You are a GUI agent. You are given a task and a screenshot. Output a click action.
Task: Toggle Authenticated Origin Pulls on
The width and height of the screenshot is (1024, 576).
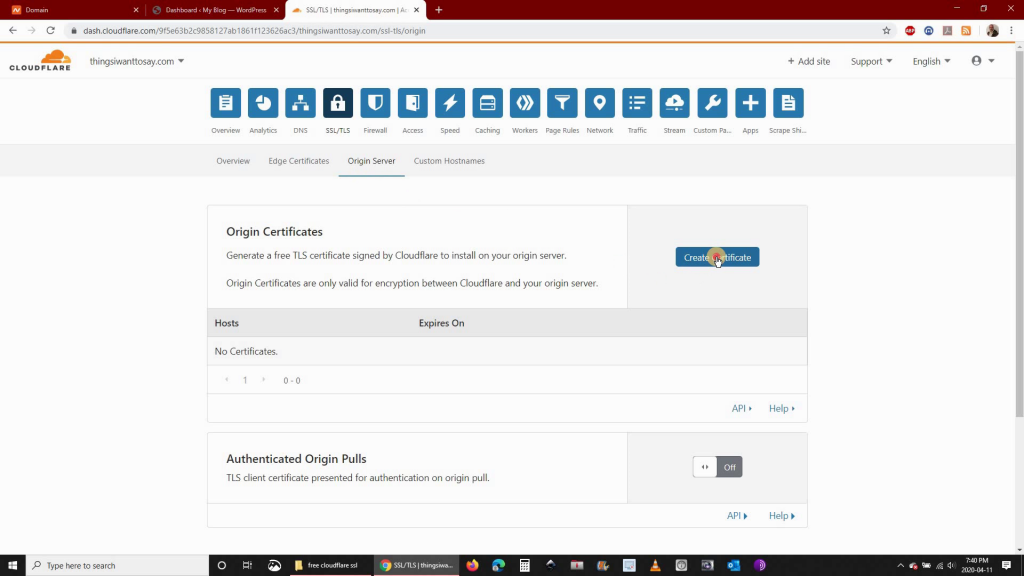(718, 467)
